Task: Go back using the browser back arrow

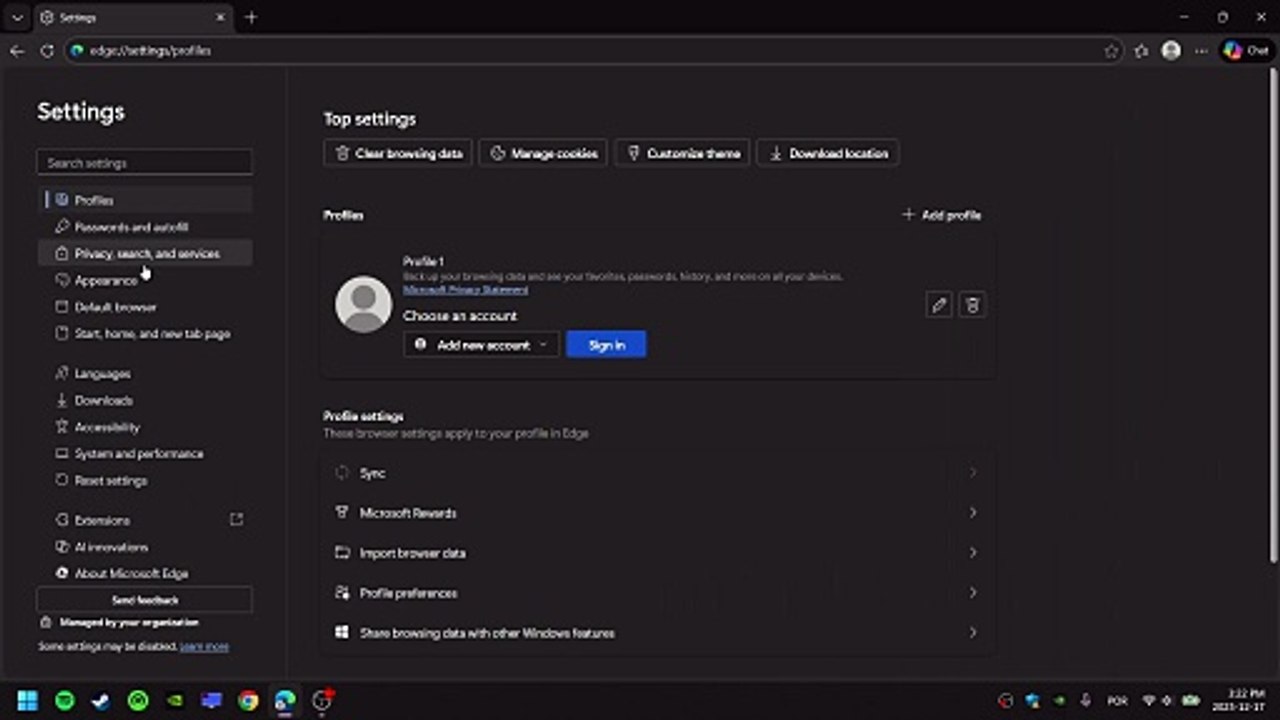Action: tap(17, 51)
